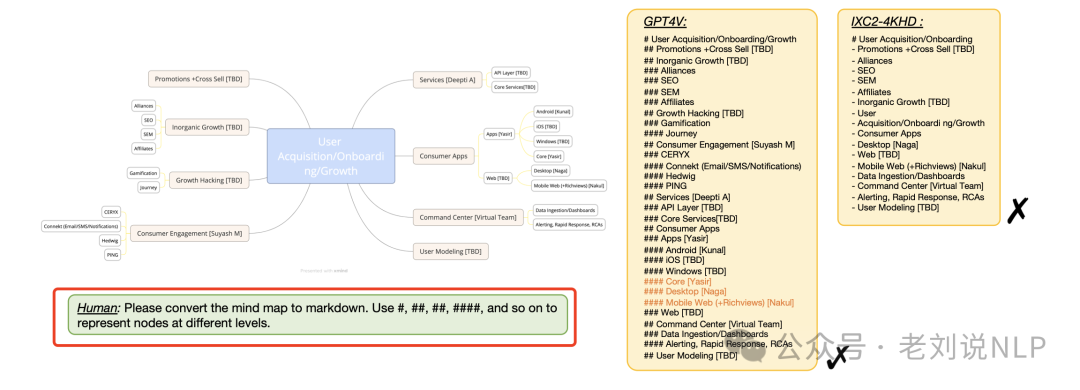Click the Human prompt text in the green box

click(317, 315)
